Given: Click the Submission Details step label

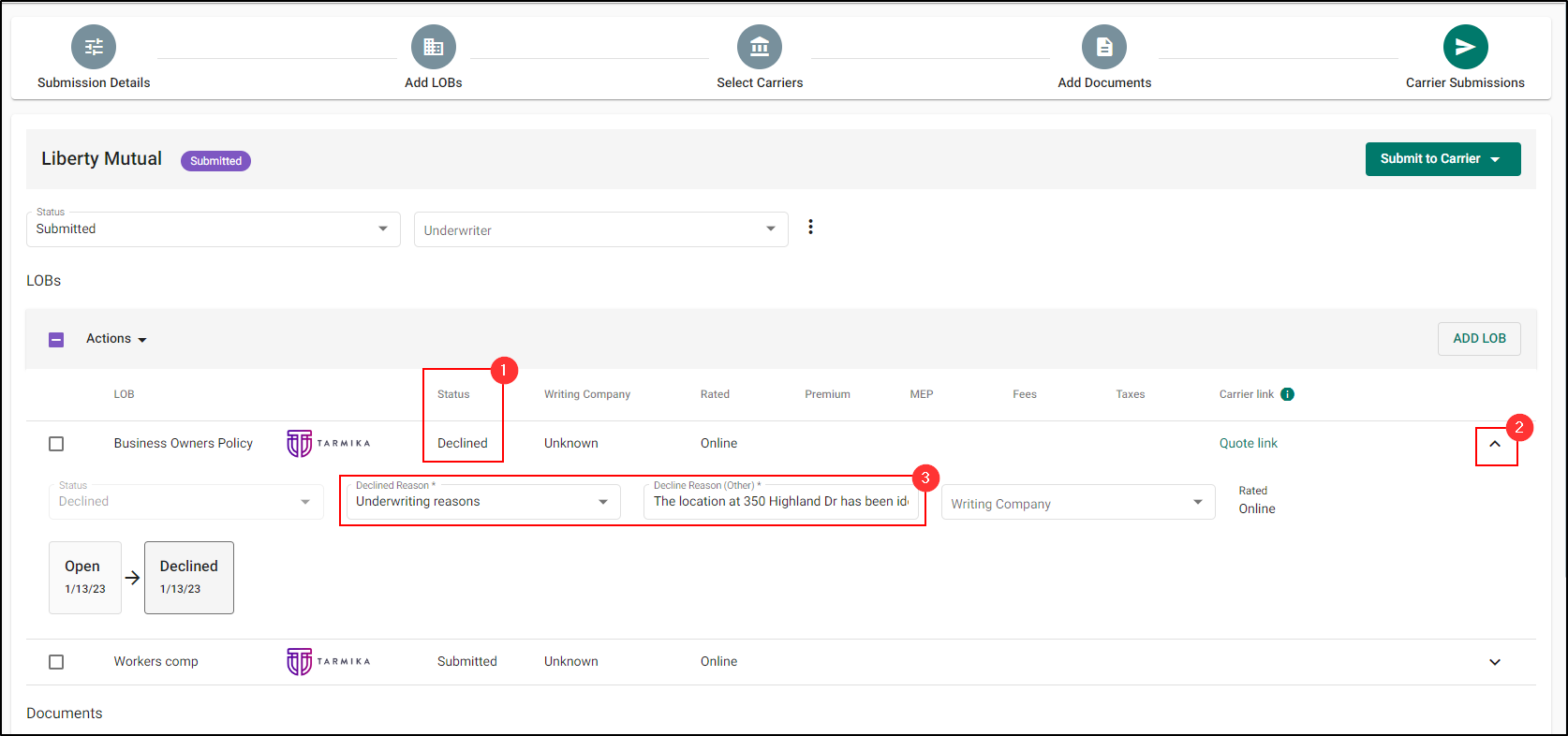Looking at the screenshot, I should 94,82.
